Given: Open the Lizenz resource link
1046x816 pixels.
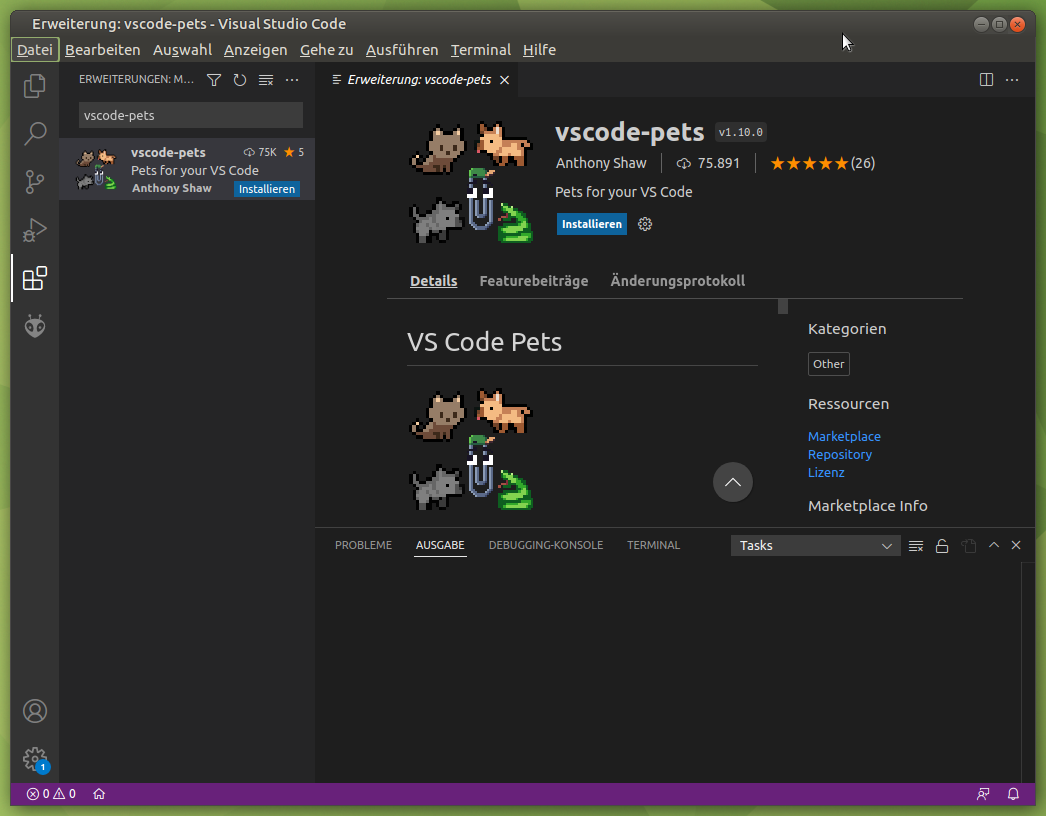Looking at the screenshot, I should point(826,472).
